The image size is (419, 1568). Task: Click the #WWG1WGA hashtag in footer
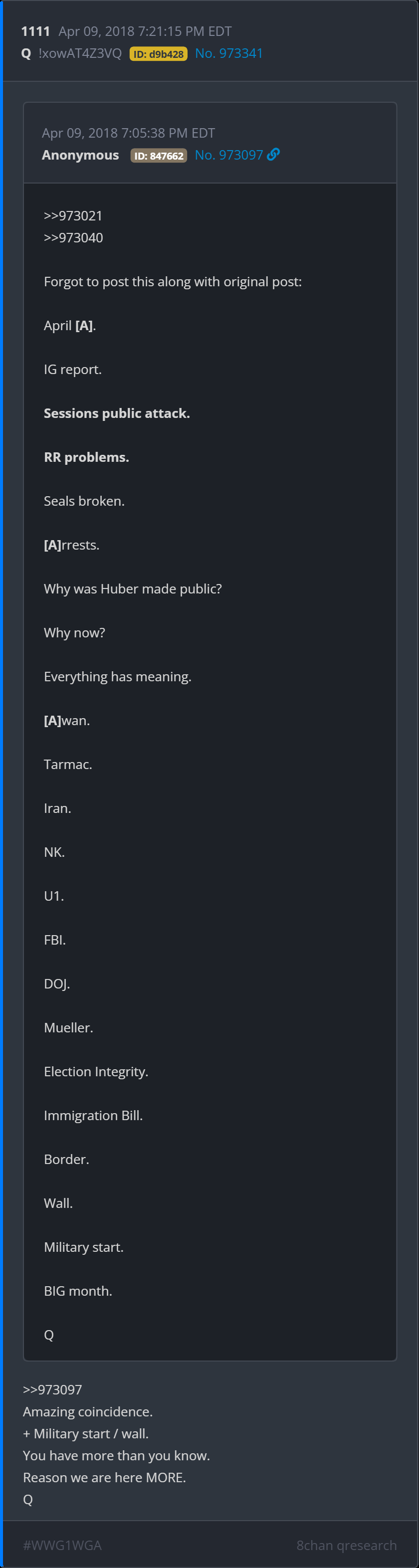(62, 1545)
